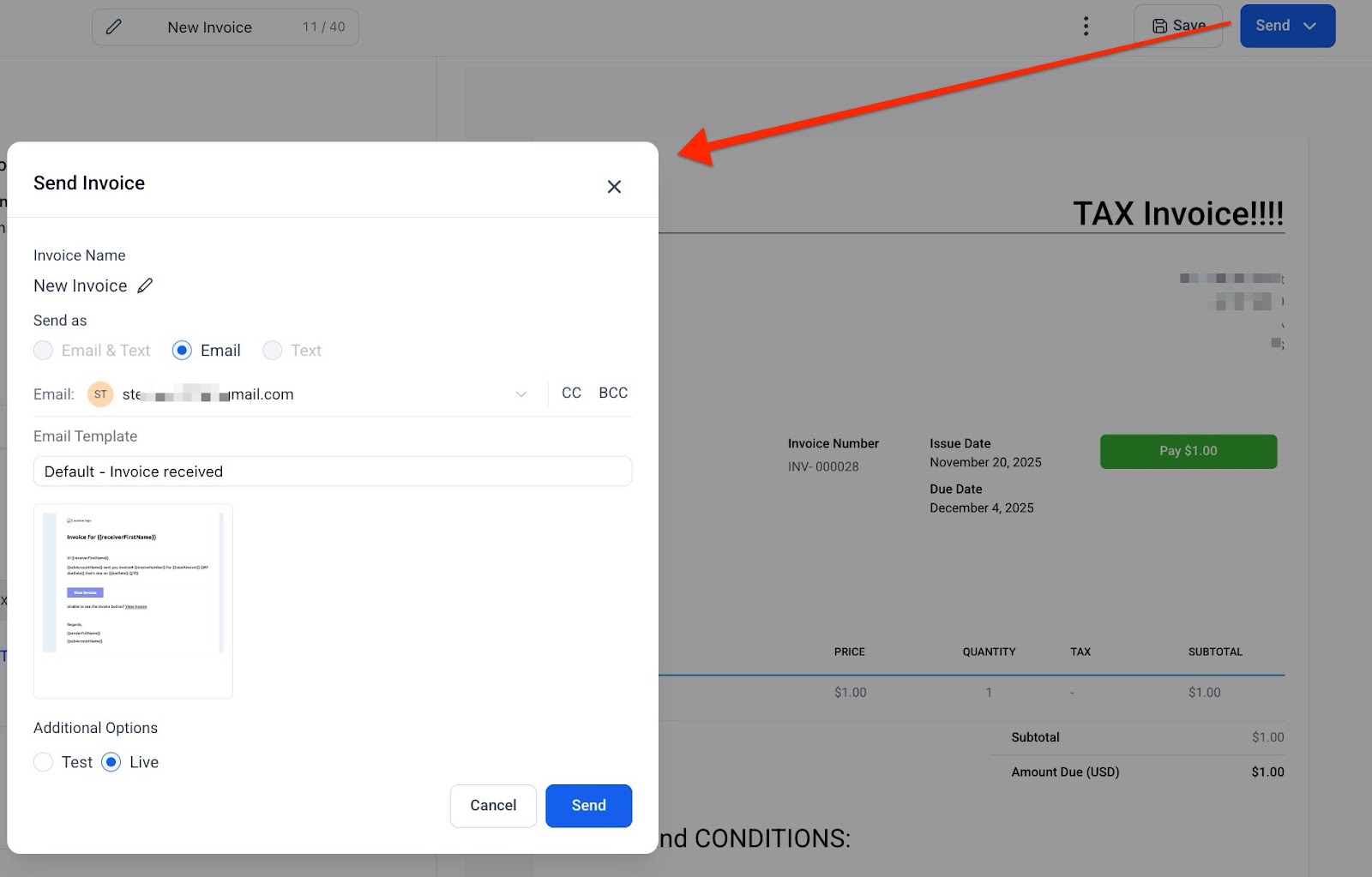Viewport: 1372px width, 877px height.
Task: Add BCC recipients
Action: (x=613, y=393)
